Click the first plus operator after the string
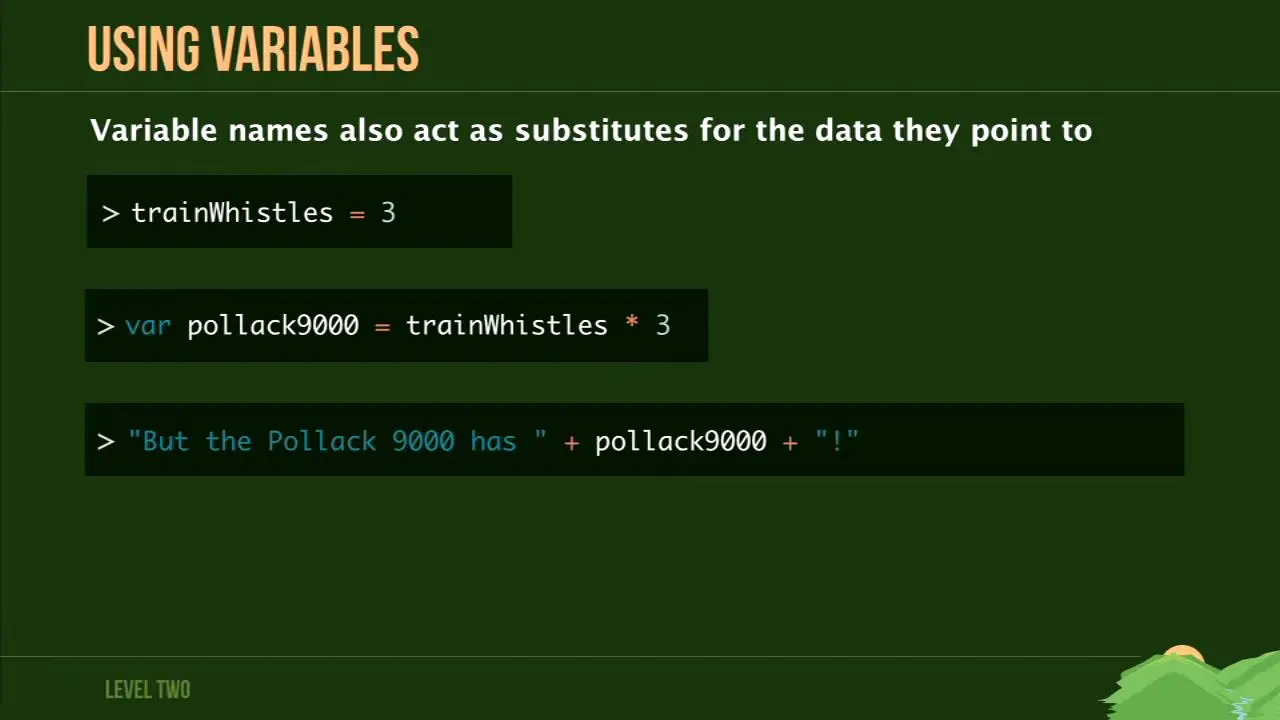 pyautogui.click(x=572, y=442)
